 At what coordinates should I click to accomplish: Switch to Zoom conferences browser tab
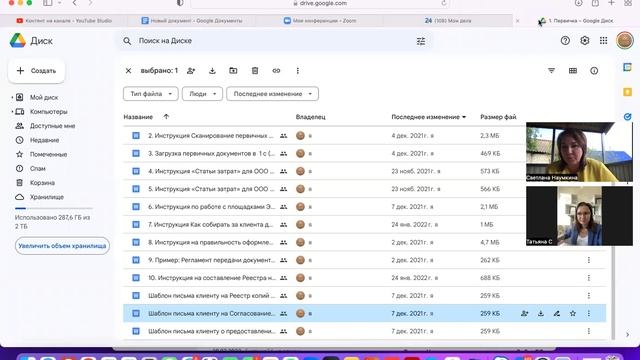(x=320, y=20)
